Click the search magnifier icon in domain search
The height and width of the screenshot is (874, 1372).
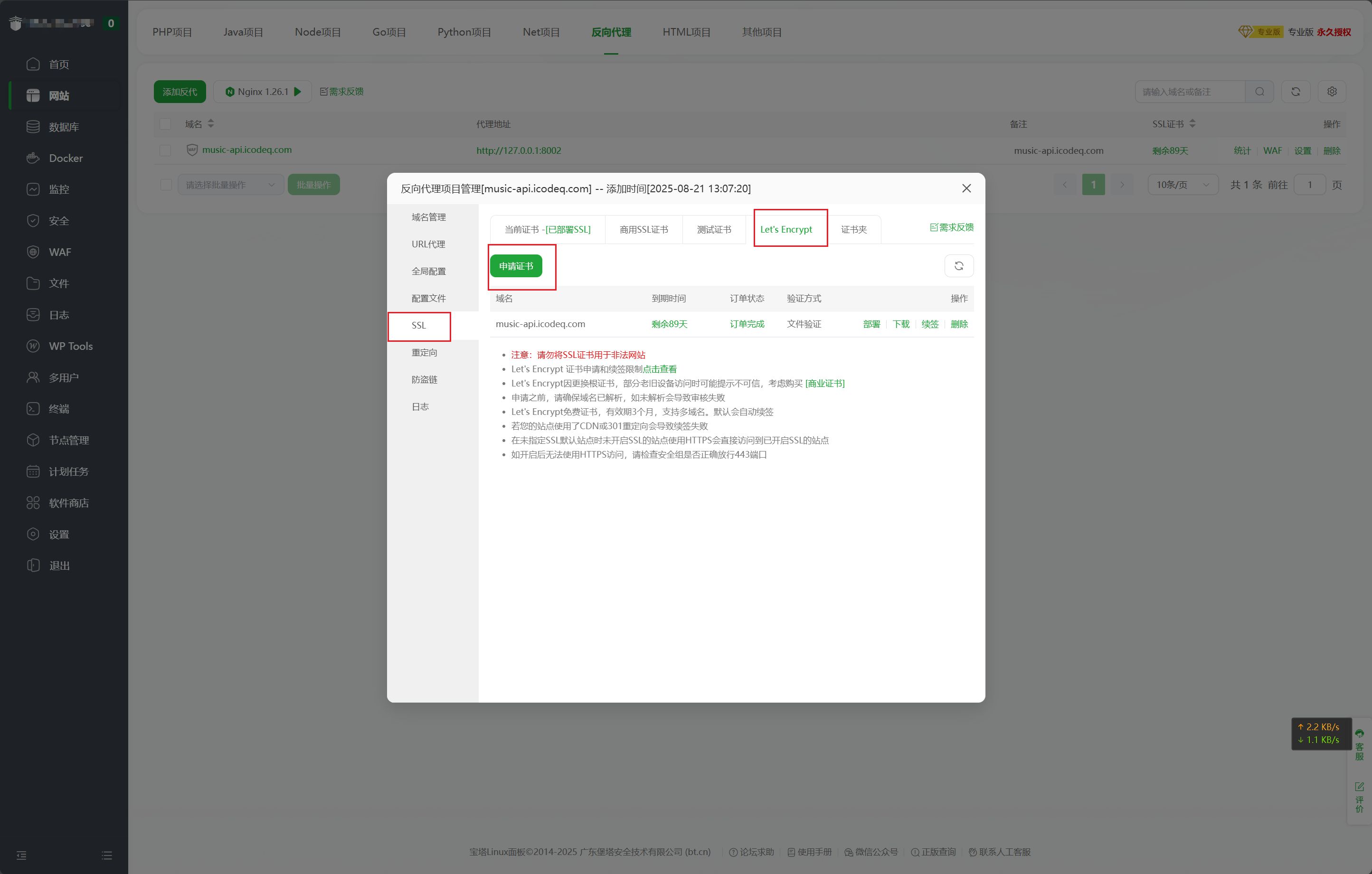coord(1260,92)
